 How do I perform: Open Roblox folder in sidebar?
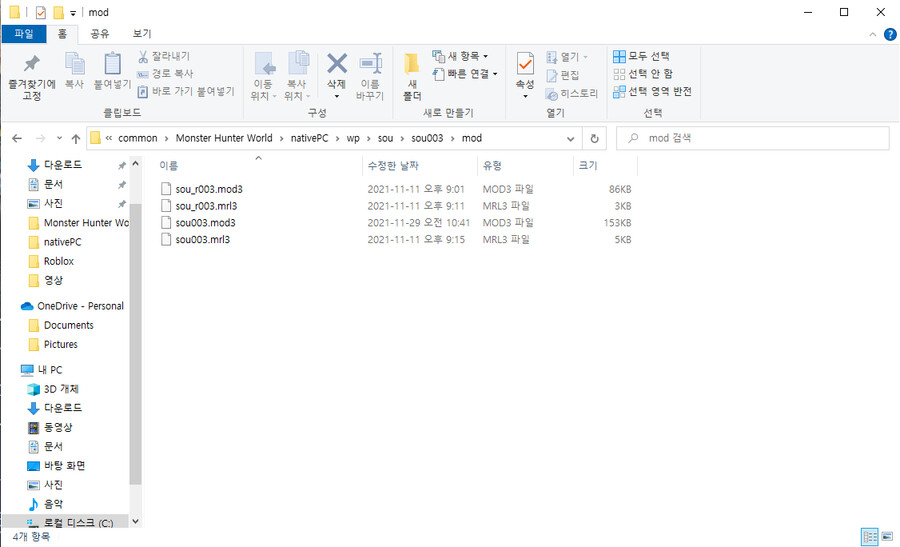pos(59,261)
